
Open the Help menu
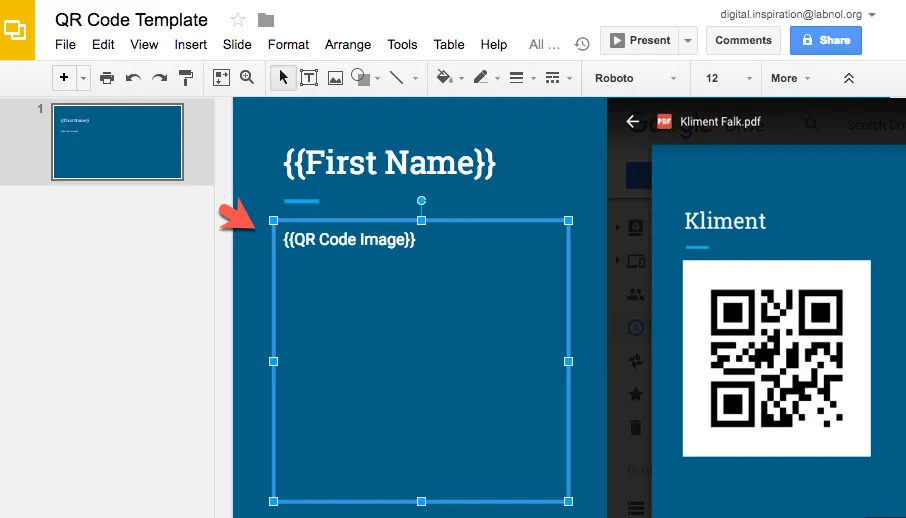[493, 45]
